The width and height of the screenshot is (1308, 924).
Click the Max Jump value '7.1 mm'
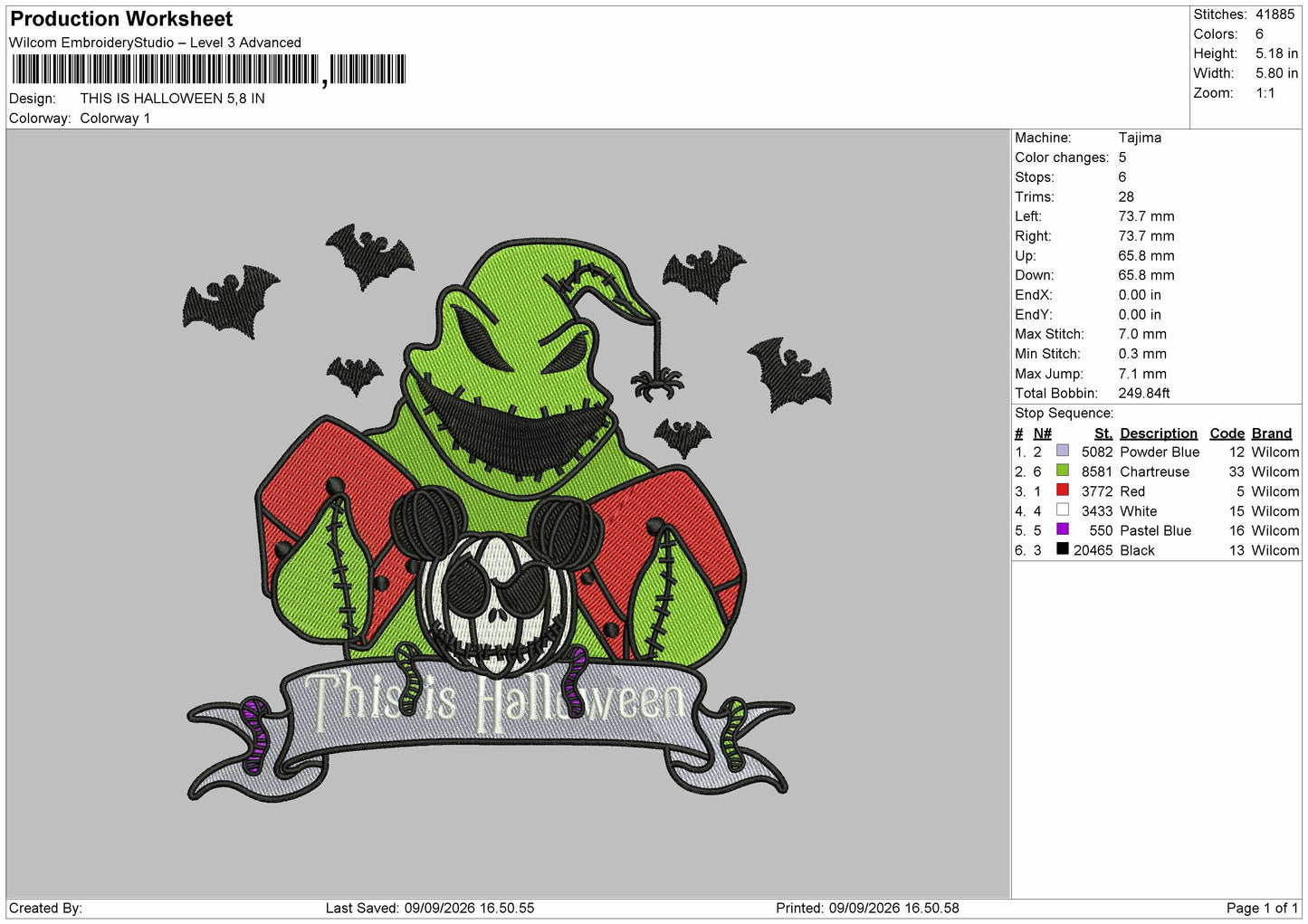pos(1142,374)
